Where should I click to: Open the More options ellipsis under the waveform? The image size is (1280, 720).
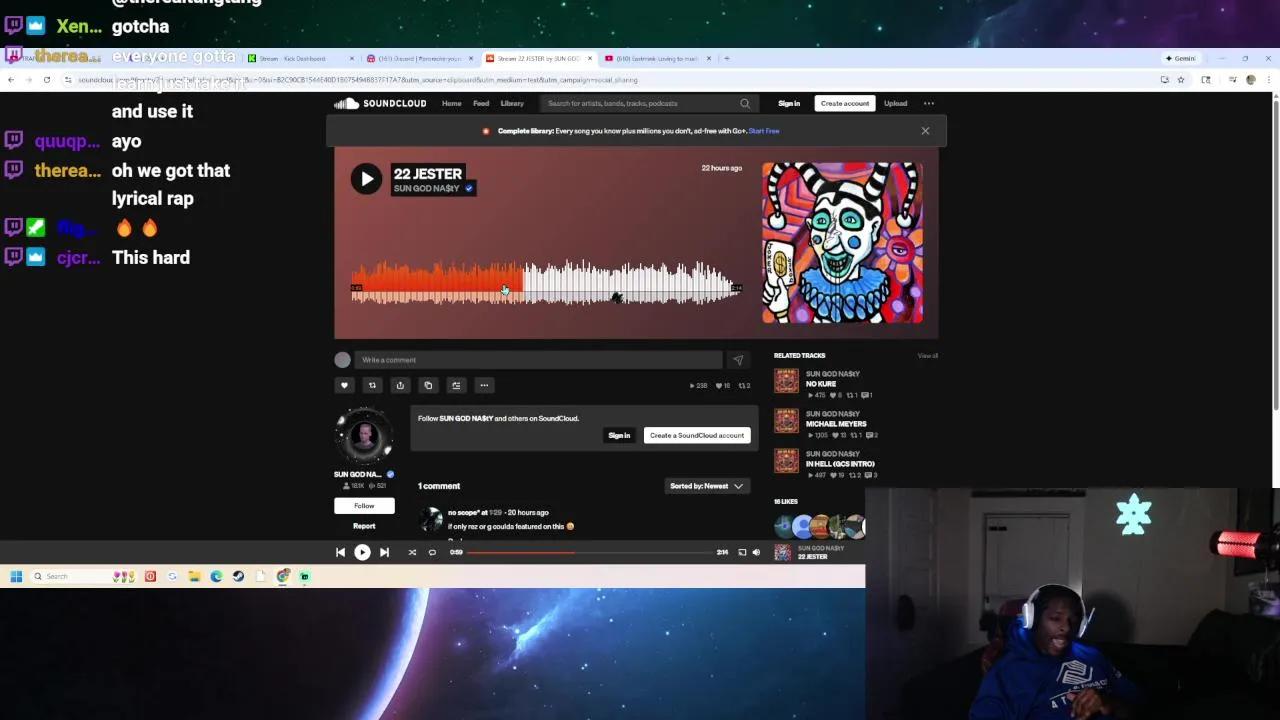coord(484,385)
